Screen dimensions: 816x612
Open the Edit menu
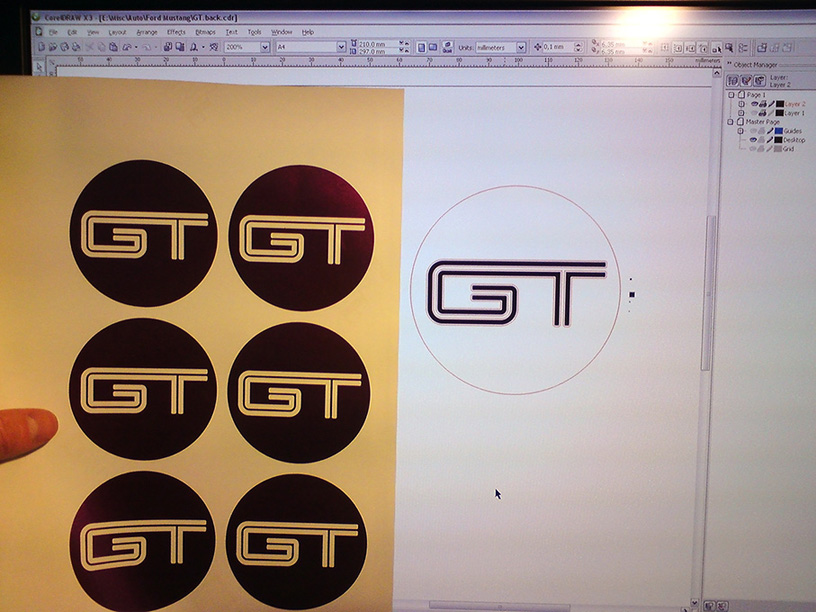72,32
